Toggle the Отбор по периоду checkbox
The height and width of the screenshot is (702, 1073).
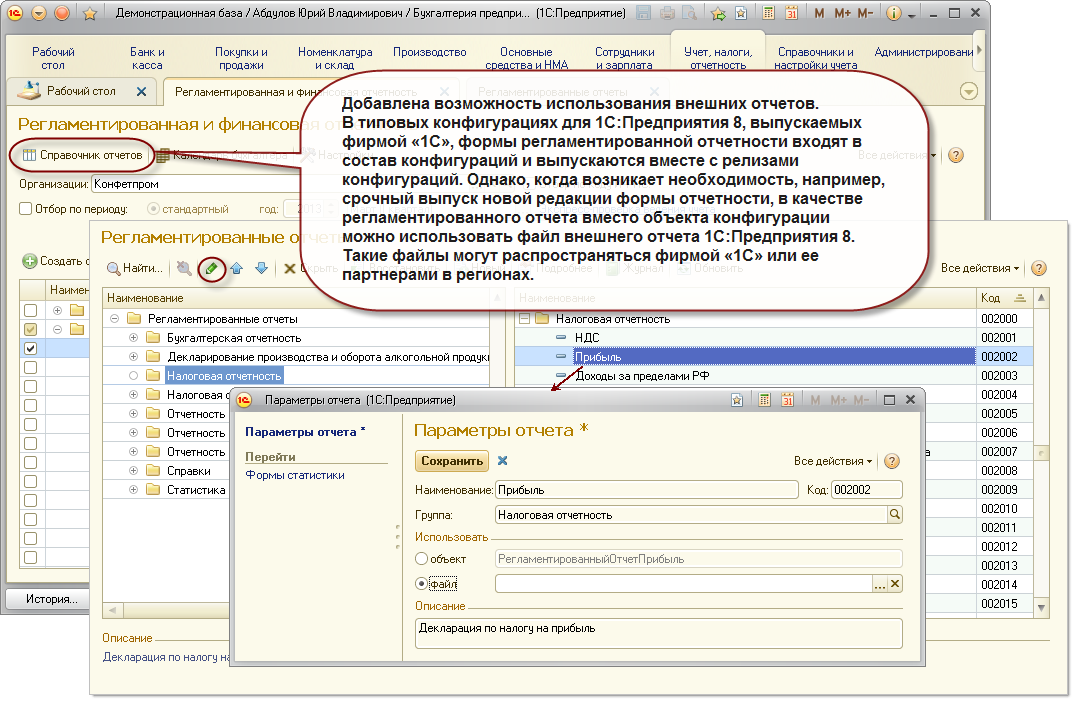(25, 209)
